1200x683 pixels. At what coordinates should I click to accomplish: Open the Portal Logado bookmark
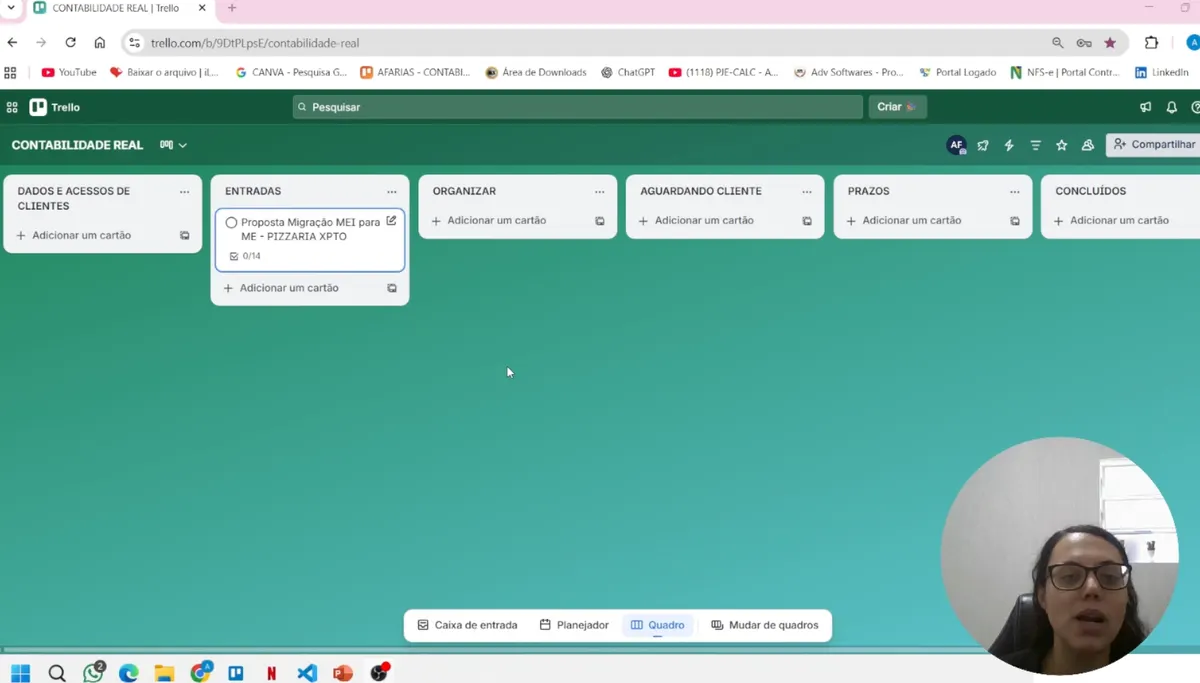[x=957, y=72]
